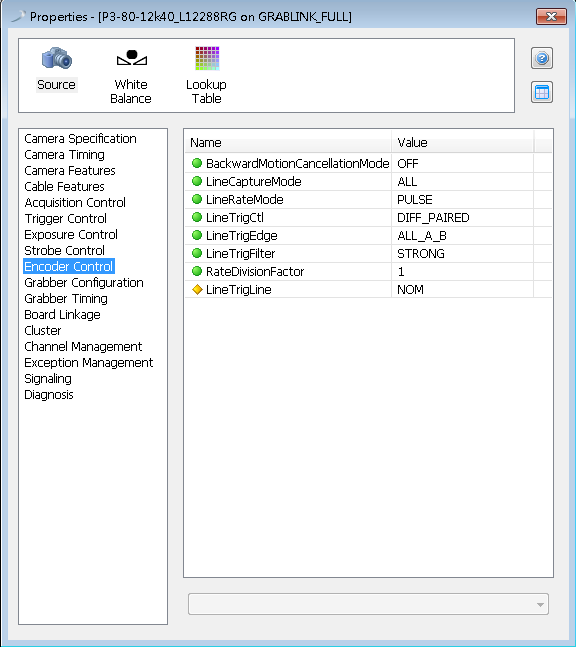The image size is (576, 647).
Task: Select the LineCaptureMode parameter name
Action: tap(254, 182)
